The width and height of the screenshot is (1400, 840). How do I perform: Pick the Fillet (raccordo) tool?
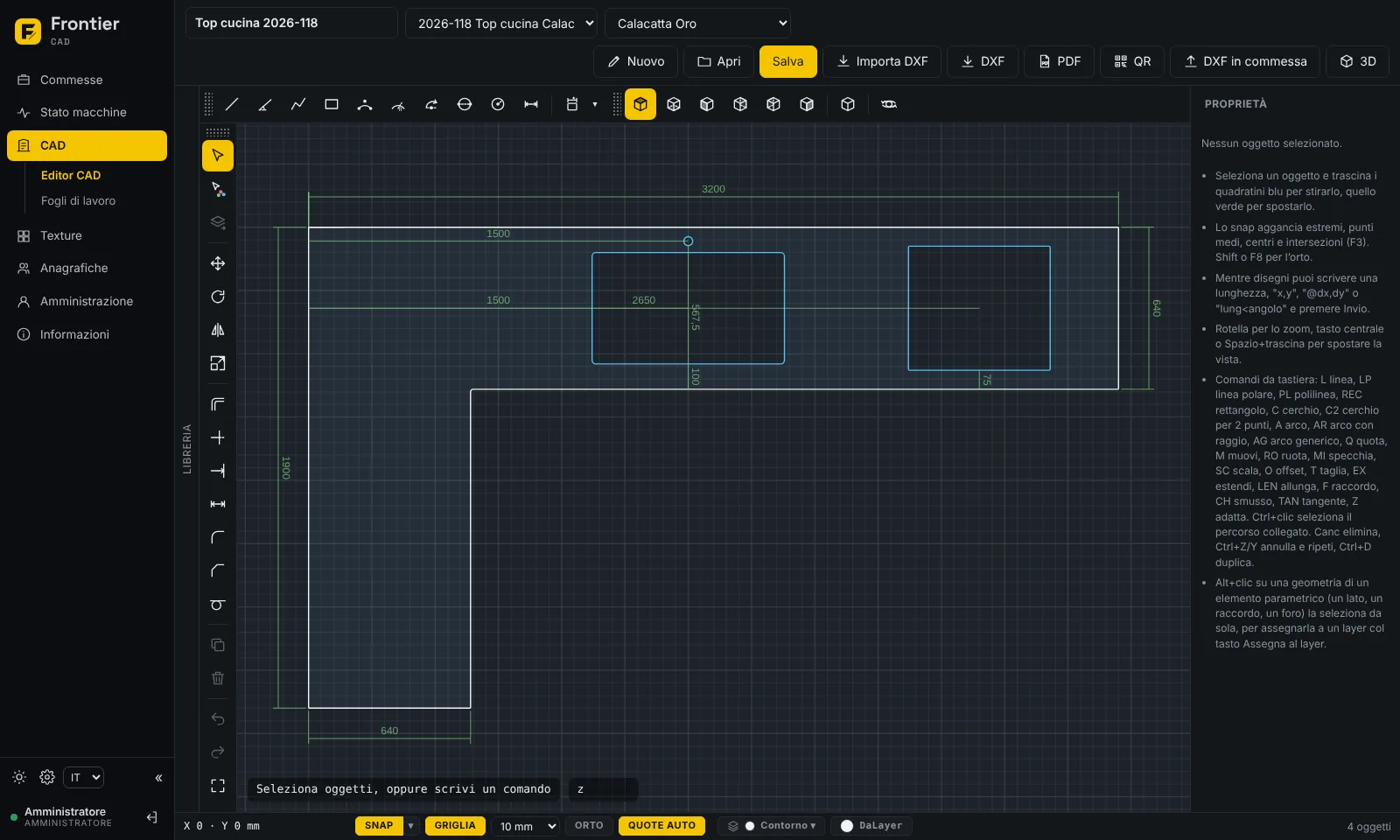218,537
